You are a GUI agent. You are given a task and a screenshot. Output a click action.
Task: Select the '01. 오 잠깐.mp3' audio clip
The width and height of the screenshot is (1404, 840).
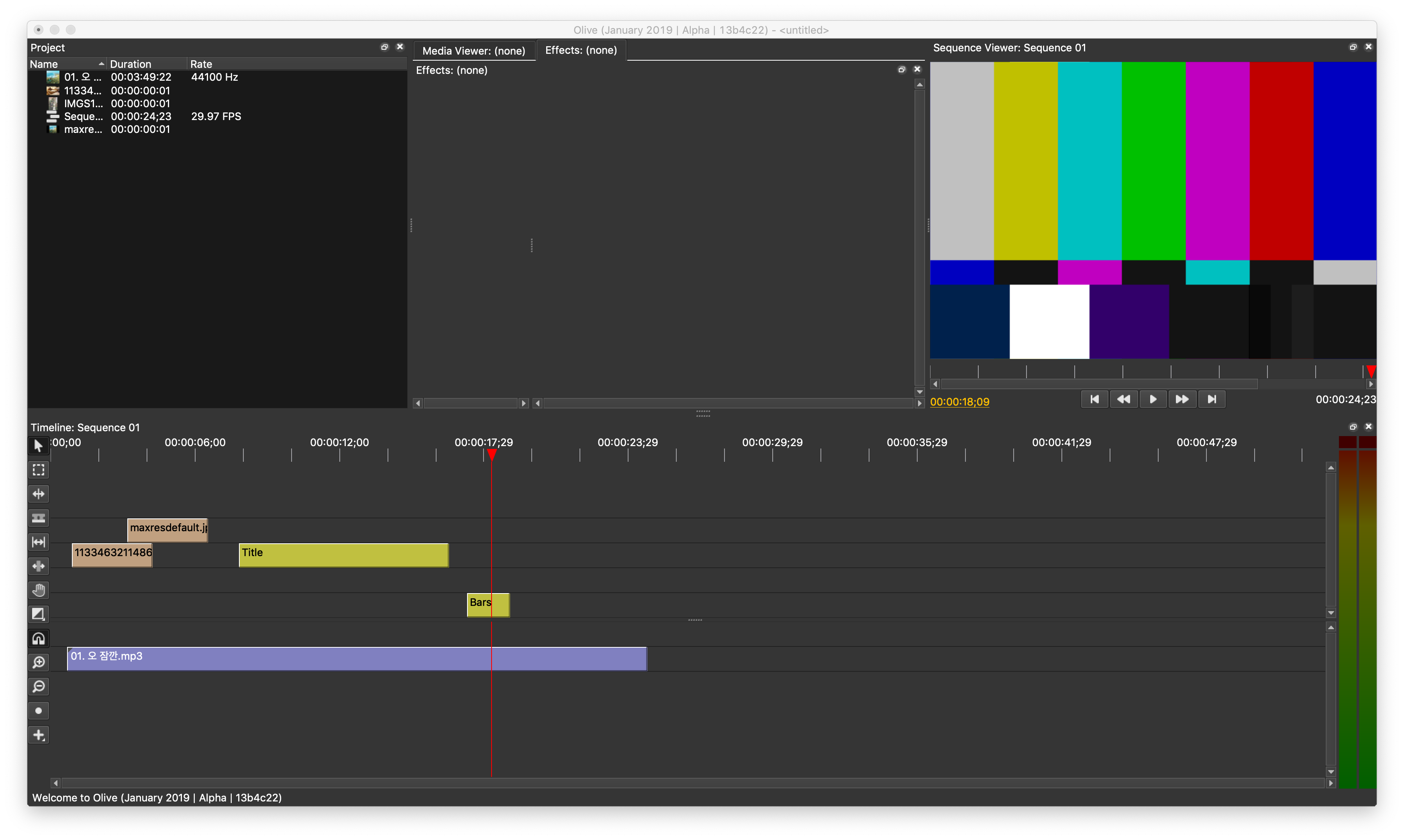click(x=357, y=659)
